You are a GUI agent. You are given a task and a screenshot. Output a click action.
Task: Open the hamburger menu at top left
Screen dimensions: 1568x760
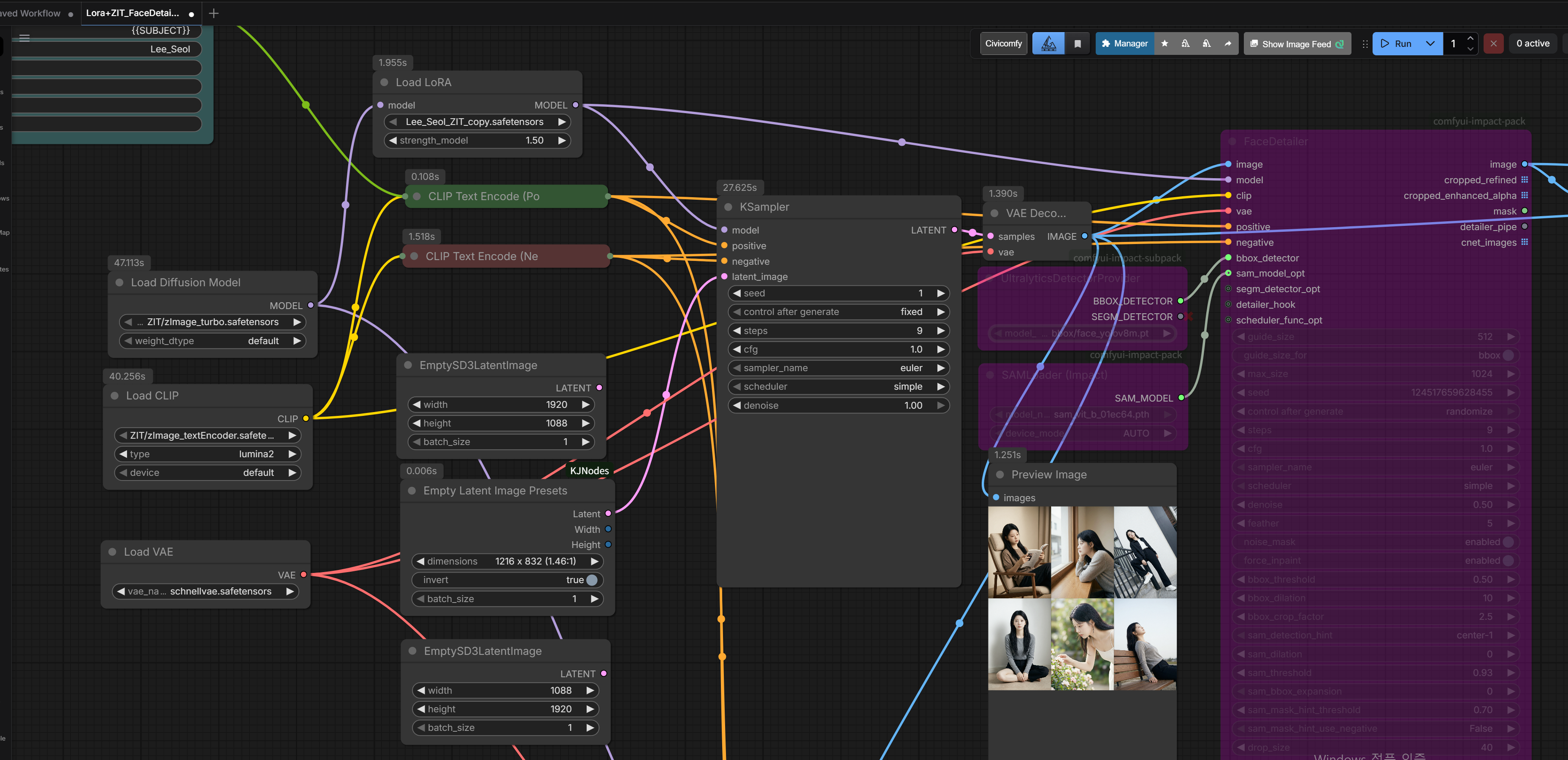point(24,37)
